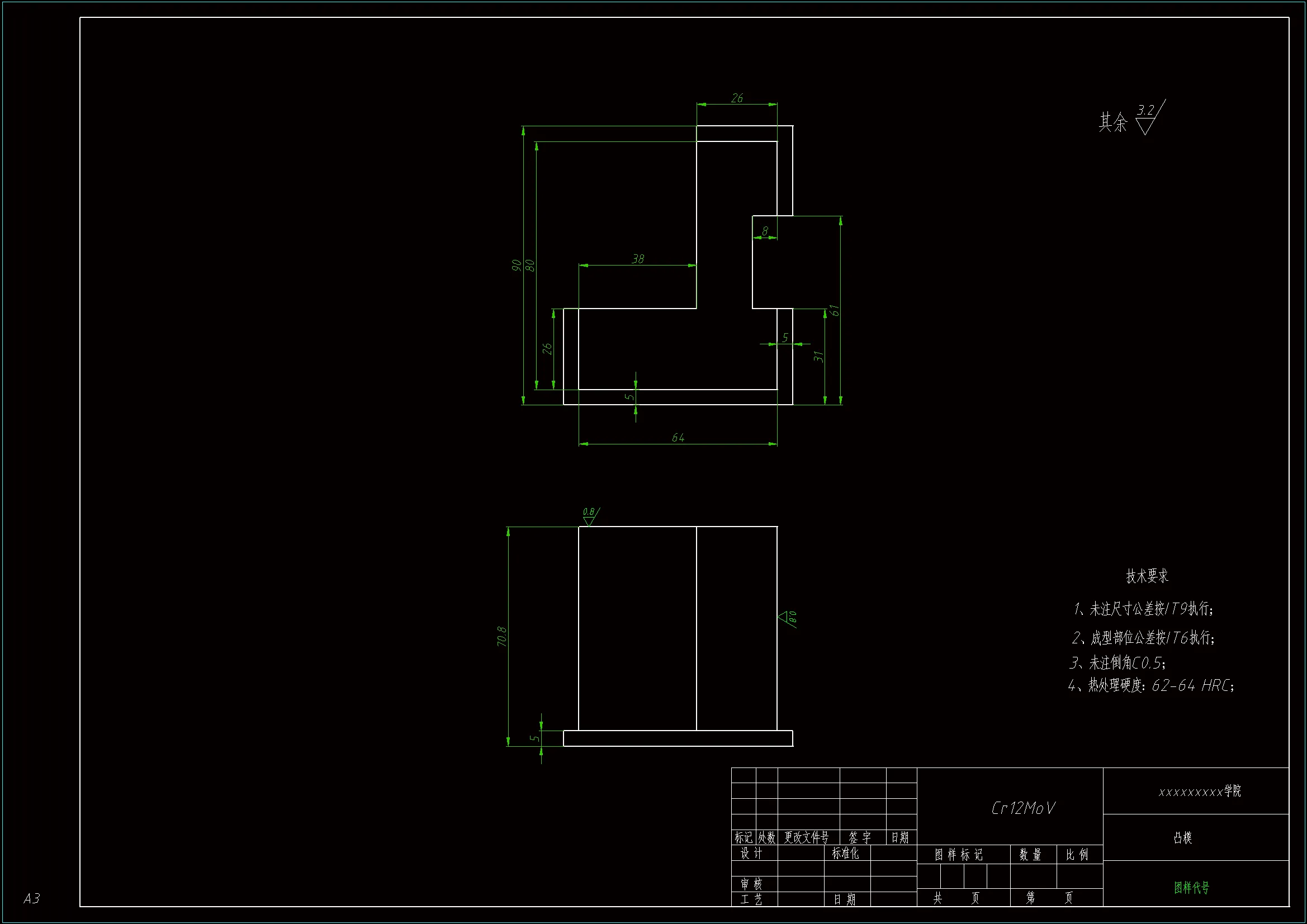This screenshot has width=1307, height=924.
Task: Select the xxxxxxxxx学院 title cell
Action: coord(1199,792)
